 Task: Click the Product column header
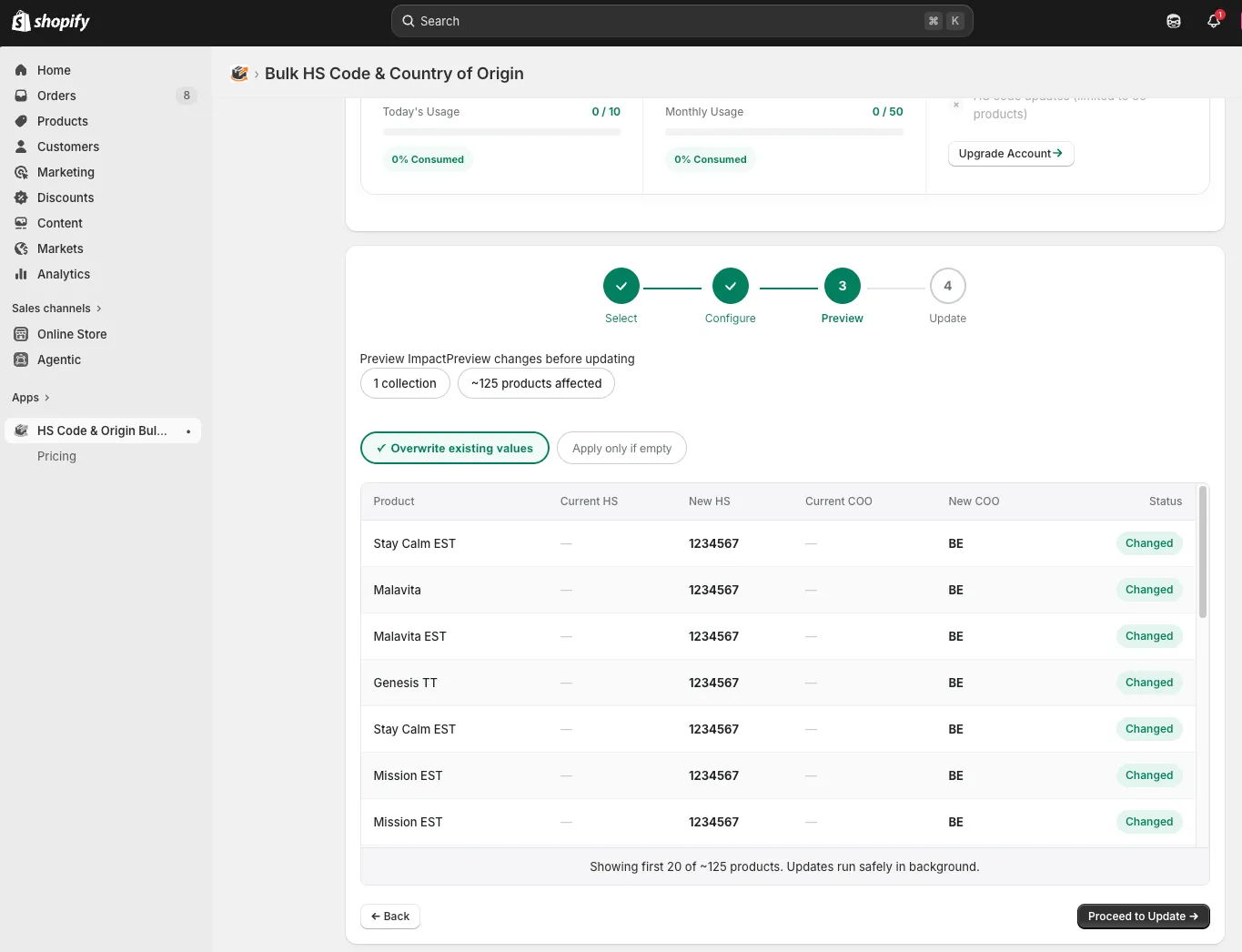(393, 501)
